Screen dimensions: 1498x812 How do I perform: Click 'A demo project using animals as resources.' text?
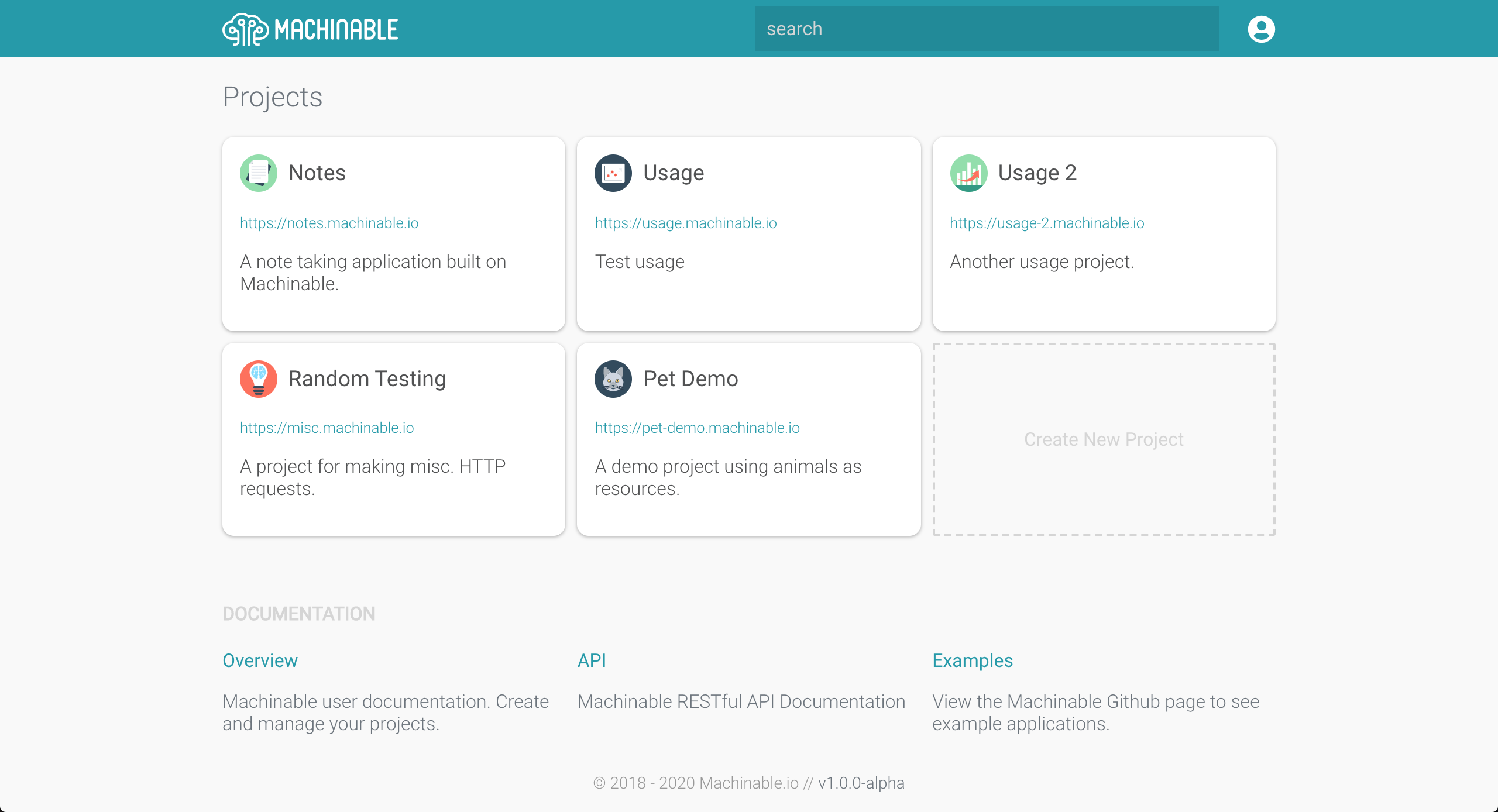728,477
